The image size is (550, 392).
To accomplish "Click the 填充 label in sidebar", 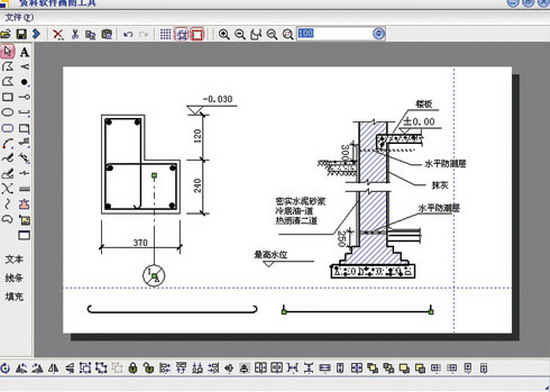I will click(14, 297).
